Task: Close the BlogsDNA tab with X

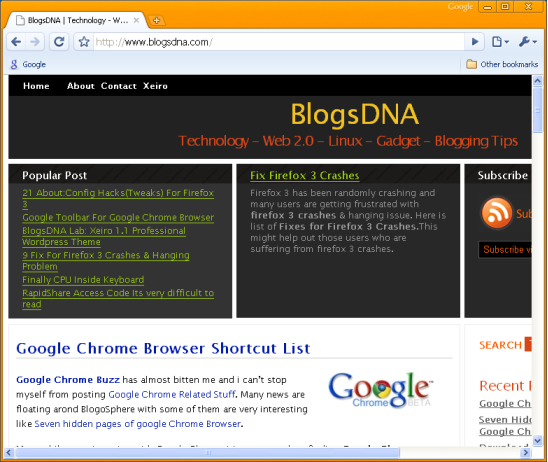Action: coord(136,20)
